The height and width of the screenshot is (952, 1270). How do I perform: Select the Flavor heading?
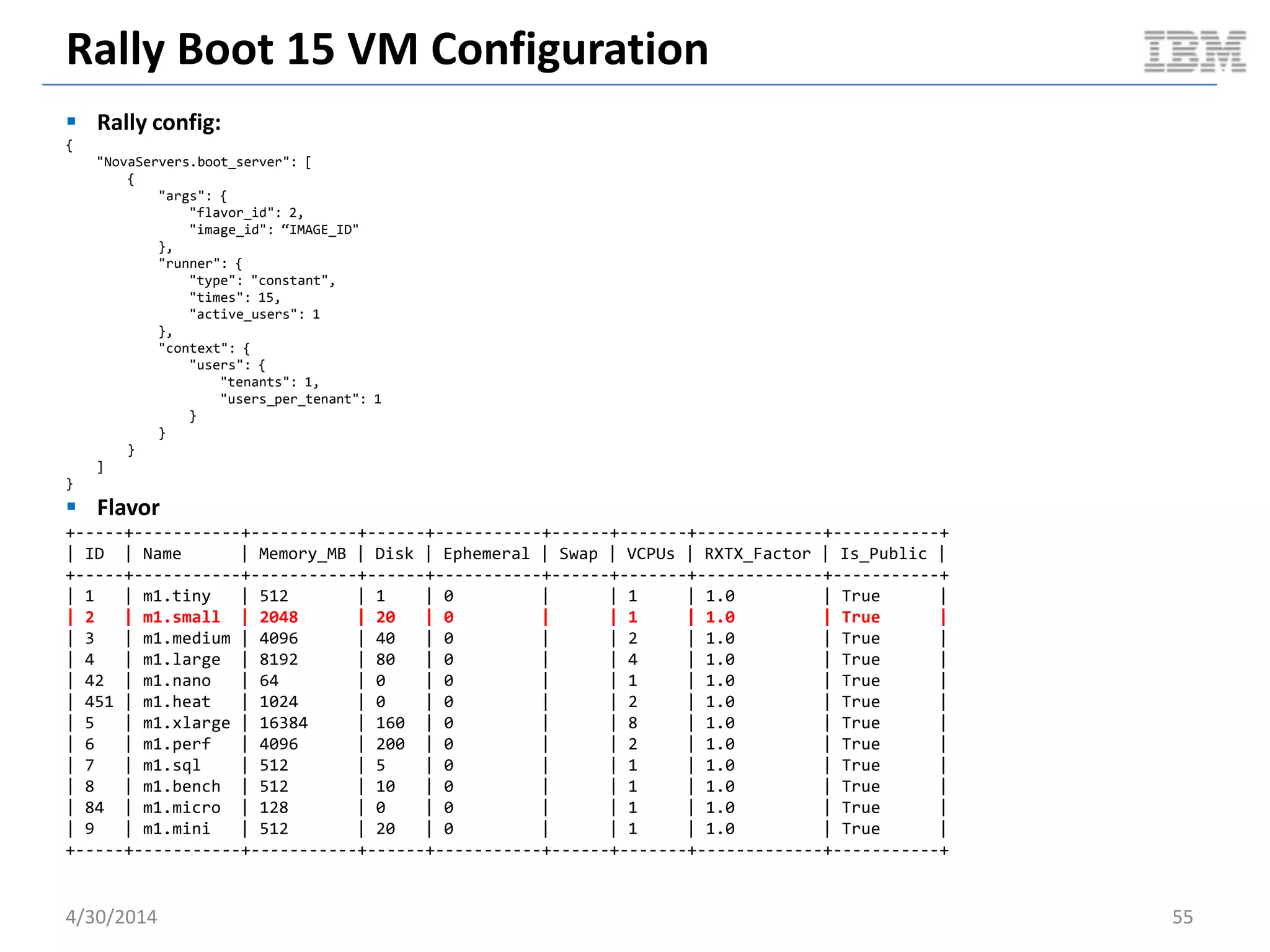(x=128, y=508)
